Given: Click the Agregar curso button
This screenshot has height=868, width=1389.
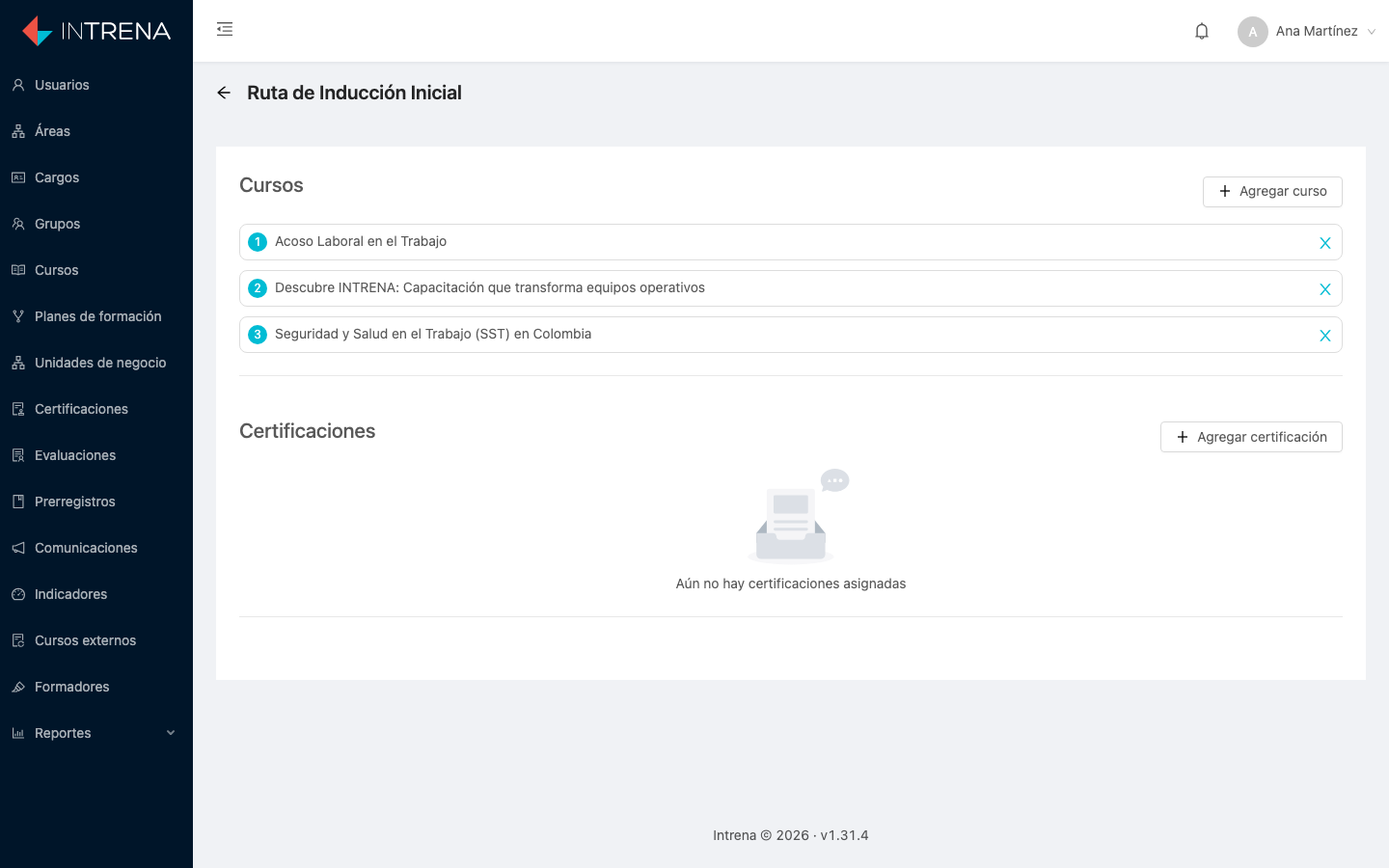Looking at the screenshot, I should [1272, 191].
